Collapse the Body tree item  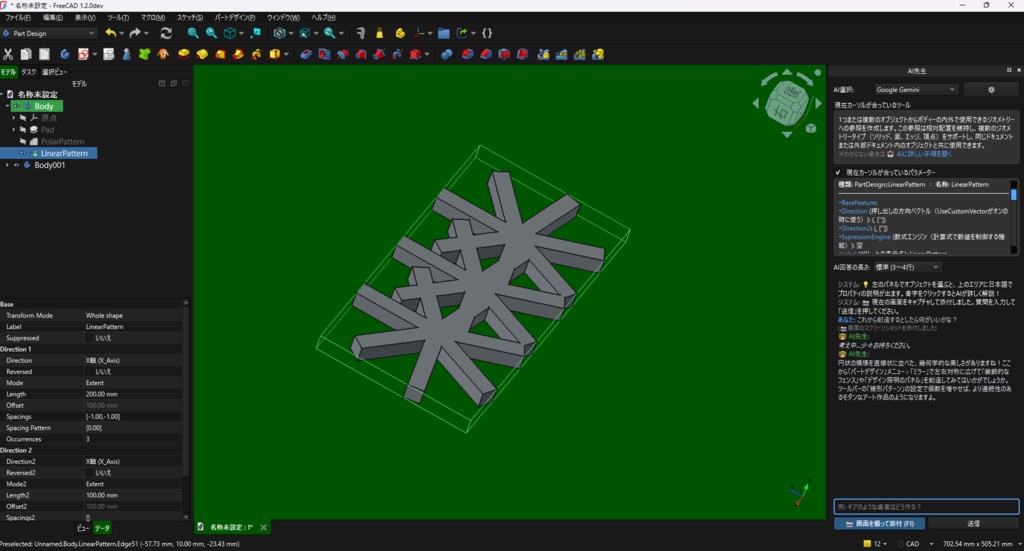7,106
